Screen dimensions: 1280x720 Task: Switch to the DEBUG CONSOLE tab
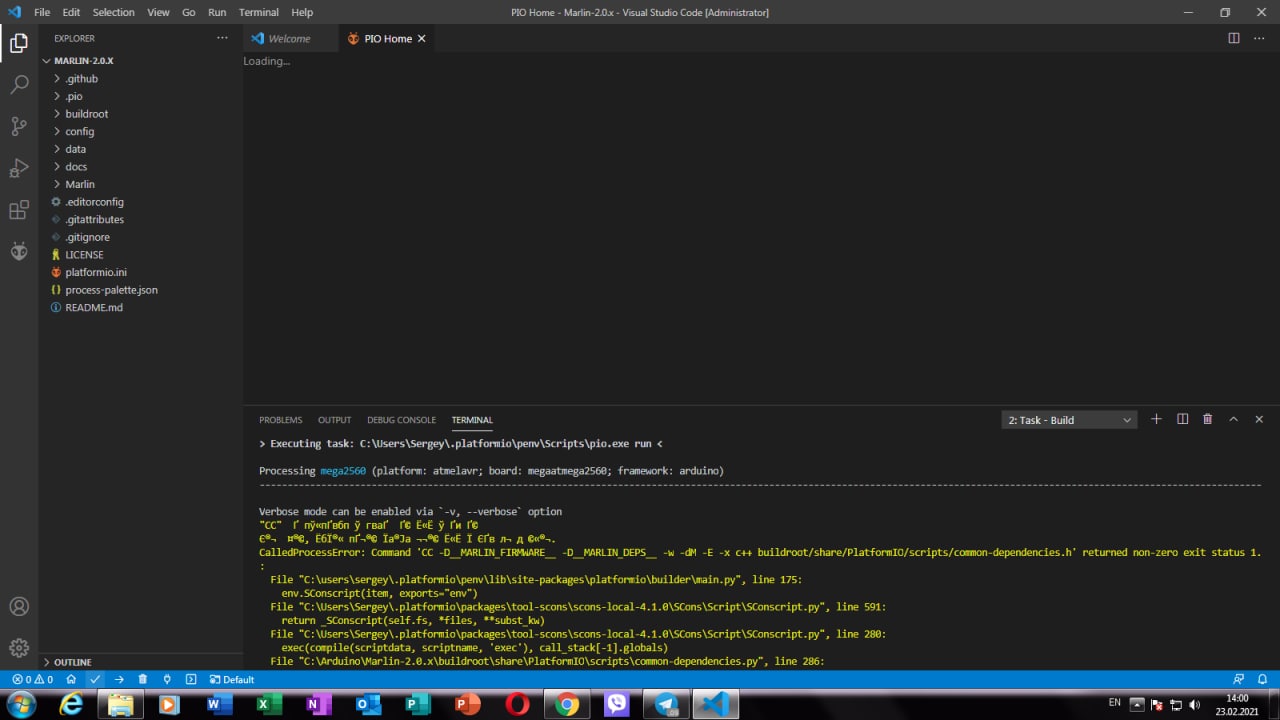(x=401, y=420)
